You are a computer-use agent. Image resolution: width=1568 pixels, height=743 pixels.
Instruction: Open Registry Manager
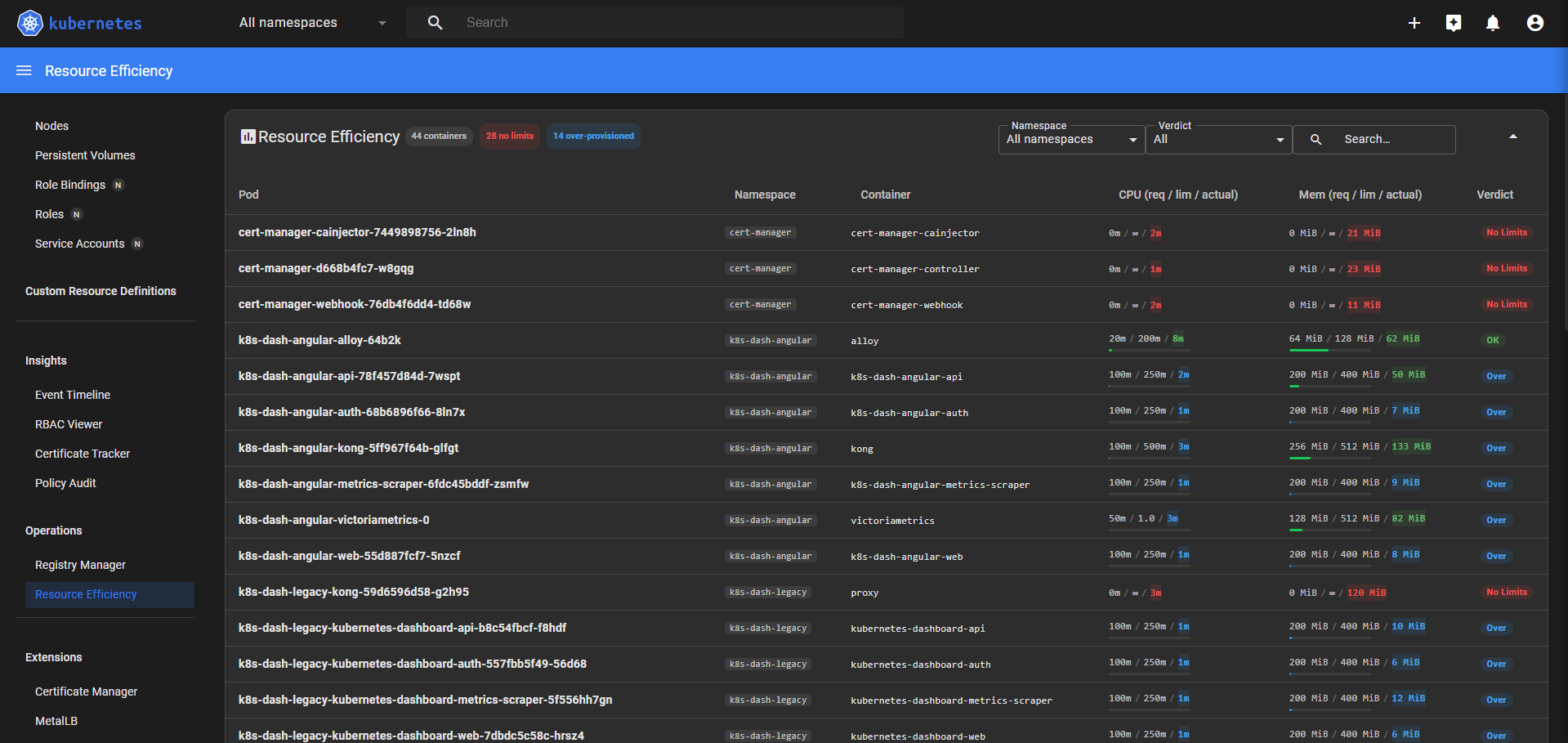[80, 565]
